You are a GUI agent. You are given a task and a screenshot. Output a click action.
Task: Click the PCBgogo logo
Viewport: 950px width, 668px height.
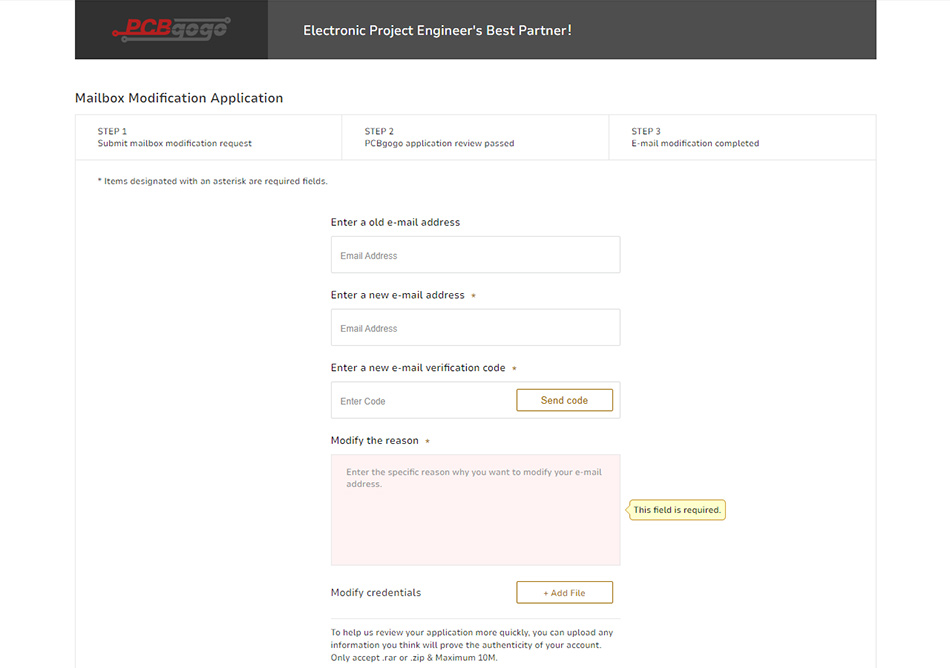[171, 29]
